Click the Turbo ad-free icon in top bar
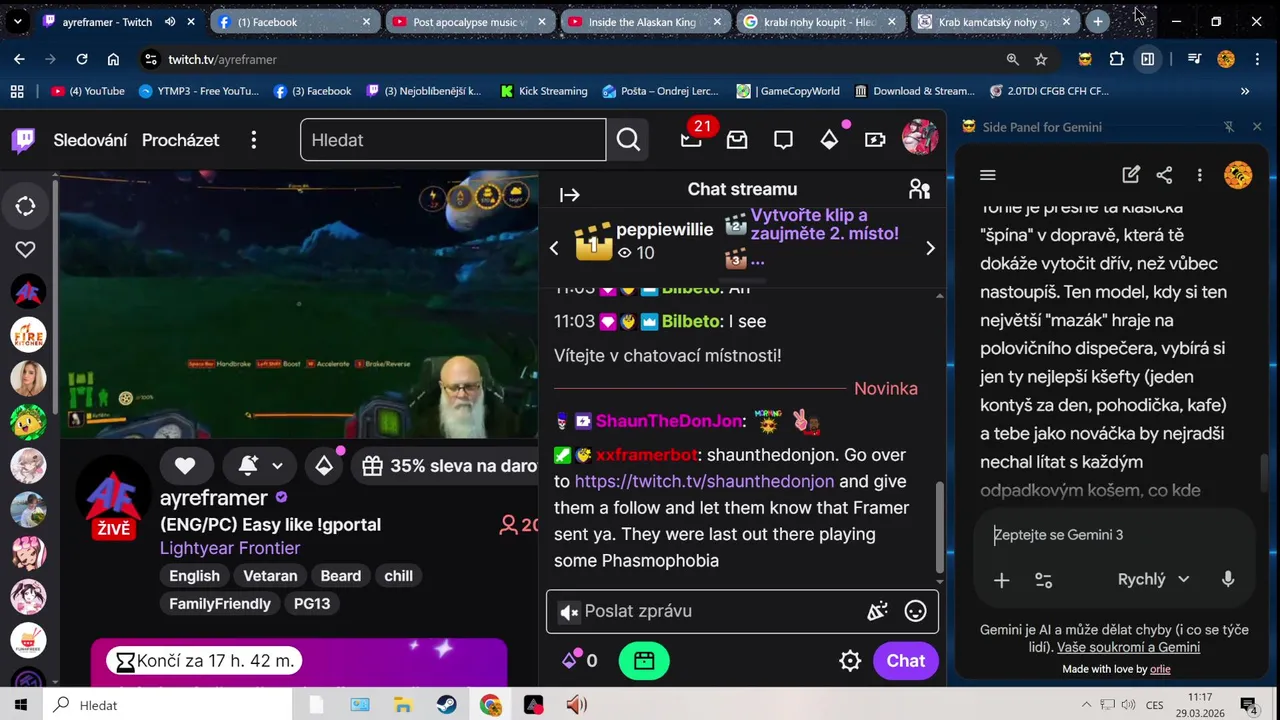1280x720 pixels. [x=875, y=140]
